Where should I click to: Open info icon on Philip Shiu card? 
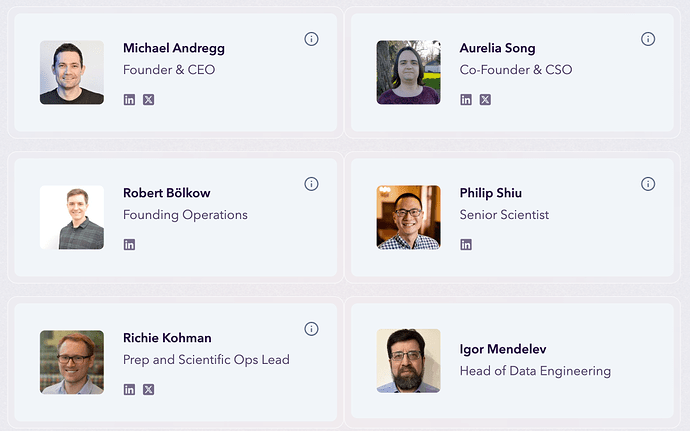pyautogui.click(x=648, y=184)
